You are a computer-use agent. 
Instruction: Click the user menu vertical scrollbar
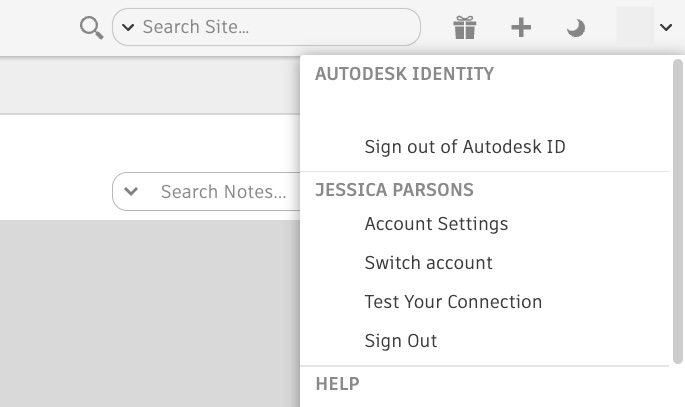[x=678, y=211]
